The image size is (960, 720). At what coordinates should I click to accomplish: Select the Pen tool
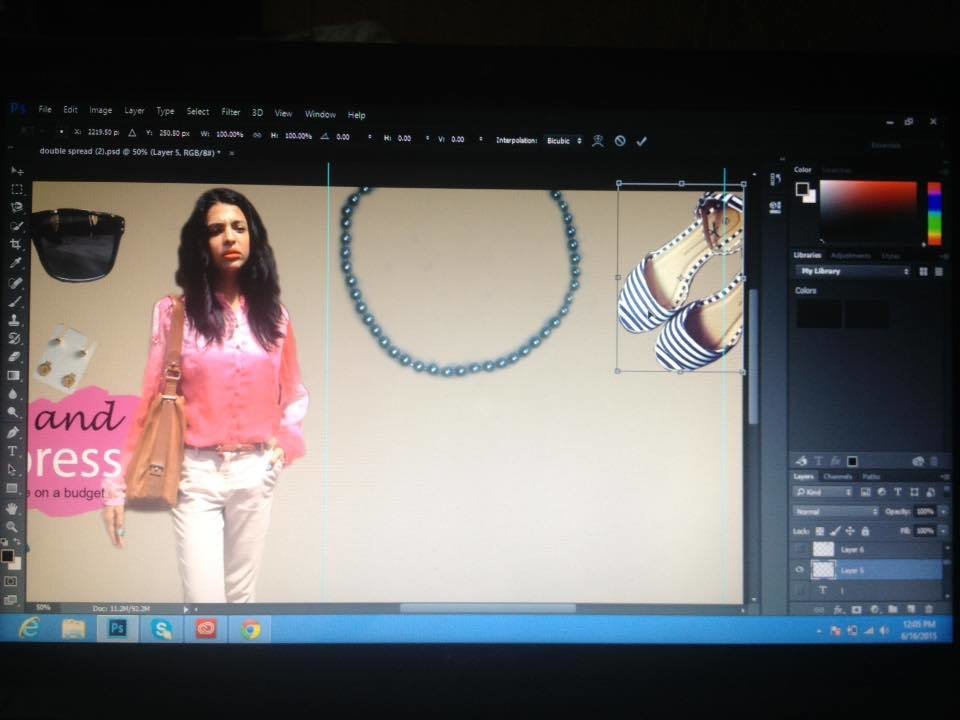(x=13, y=432)
